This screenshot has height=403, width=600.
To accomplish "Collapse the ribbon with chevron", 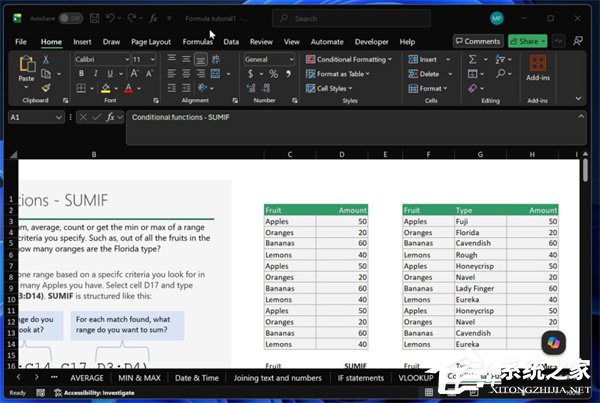I will click(x=578, y=99).
